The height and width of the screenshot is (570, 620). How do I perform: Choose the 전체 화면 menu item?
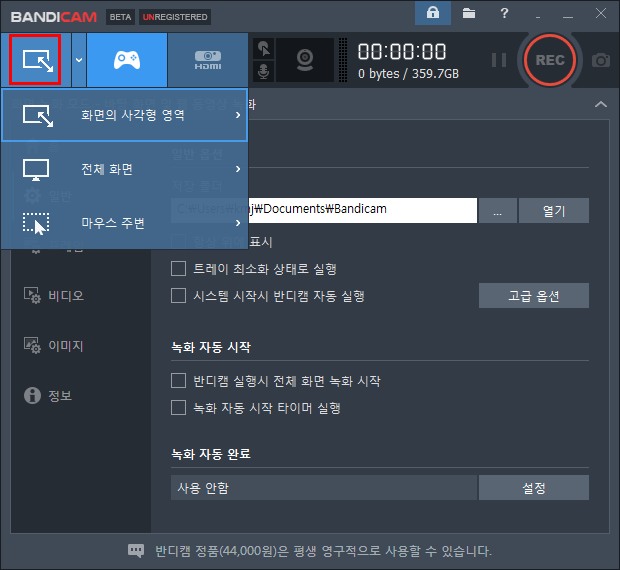pos(125,169)
